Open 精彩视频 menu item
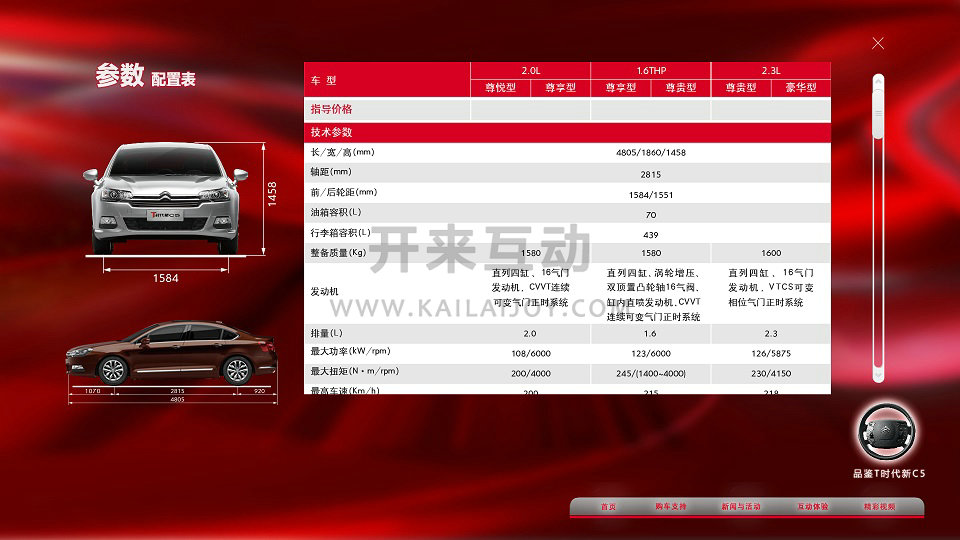 pos(879,506)
